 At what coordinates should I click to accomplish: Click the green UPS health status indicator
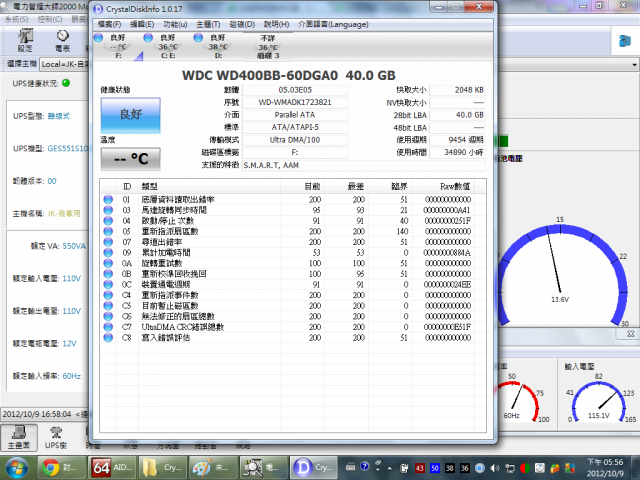pos(66,83)
